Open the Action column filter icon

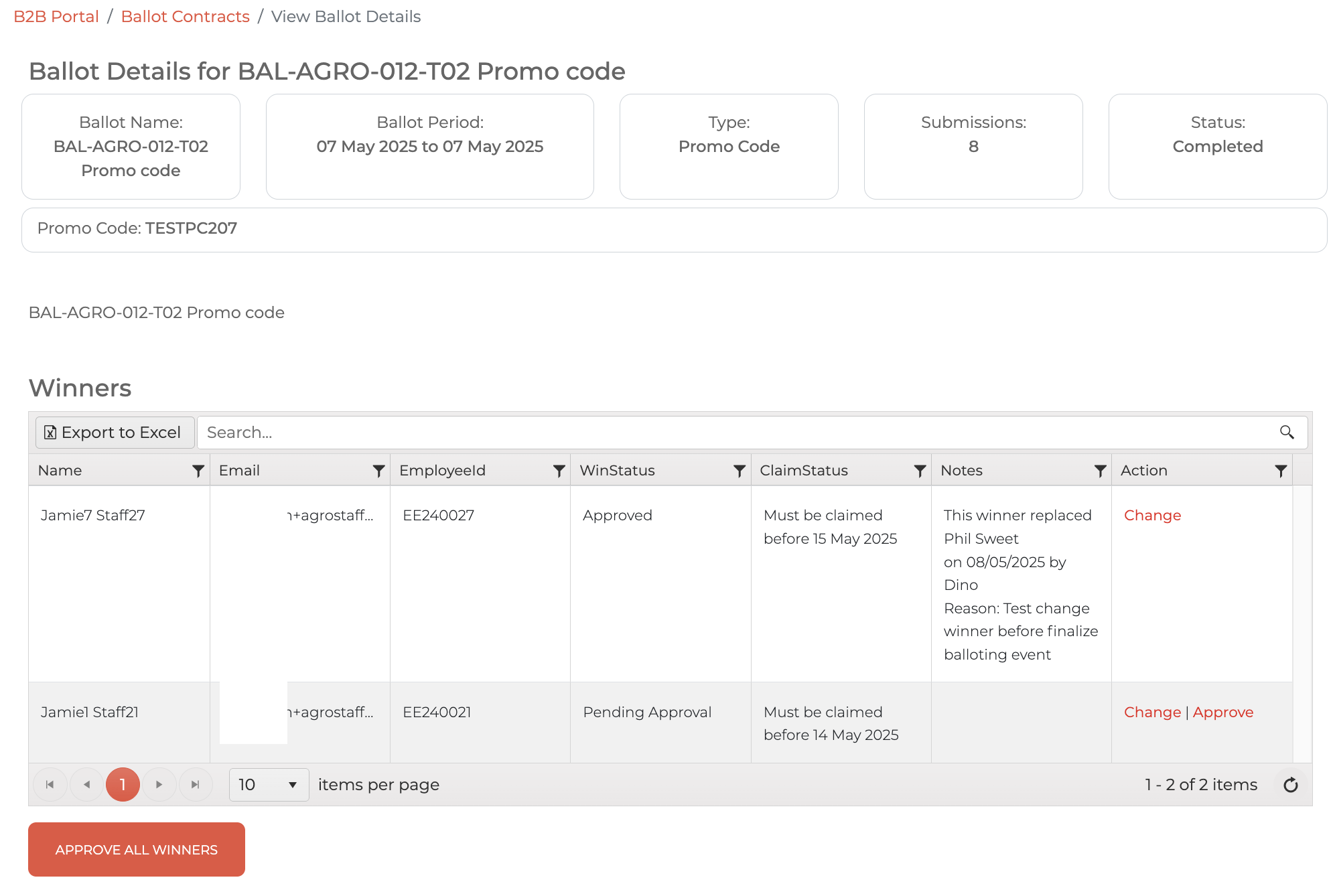(1281, 471)
